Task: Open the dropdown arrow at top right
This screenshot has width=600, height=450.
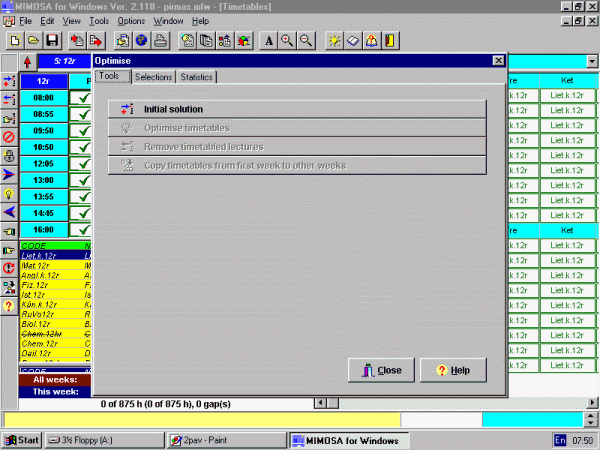Action: 591,61
